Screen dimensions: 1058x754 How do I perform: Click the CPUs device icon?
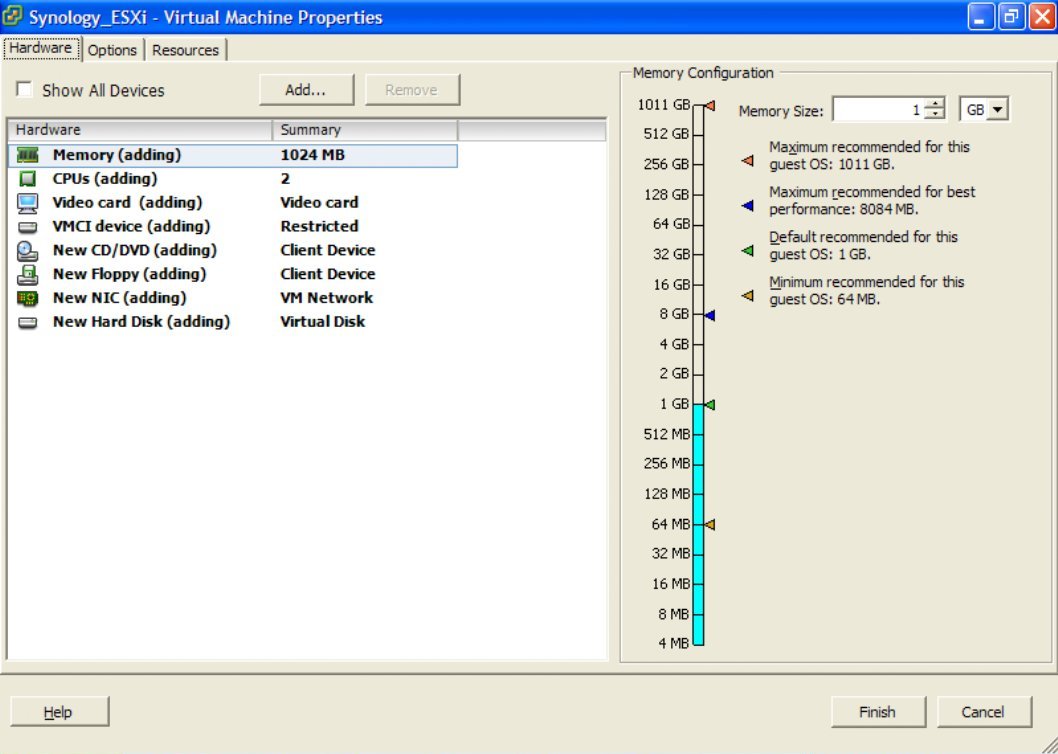tap(27, 179)
